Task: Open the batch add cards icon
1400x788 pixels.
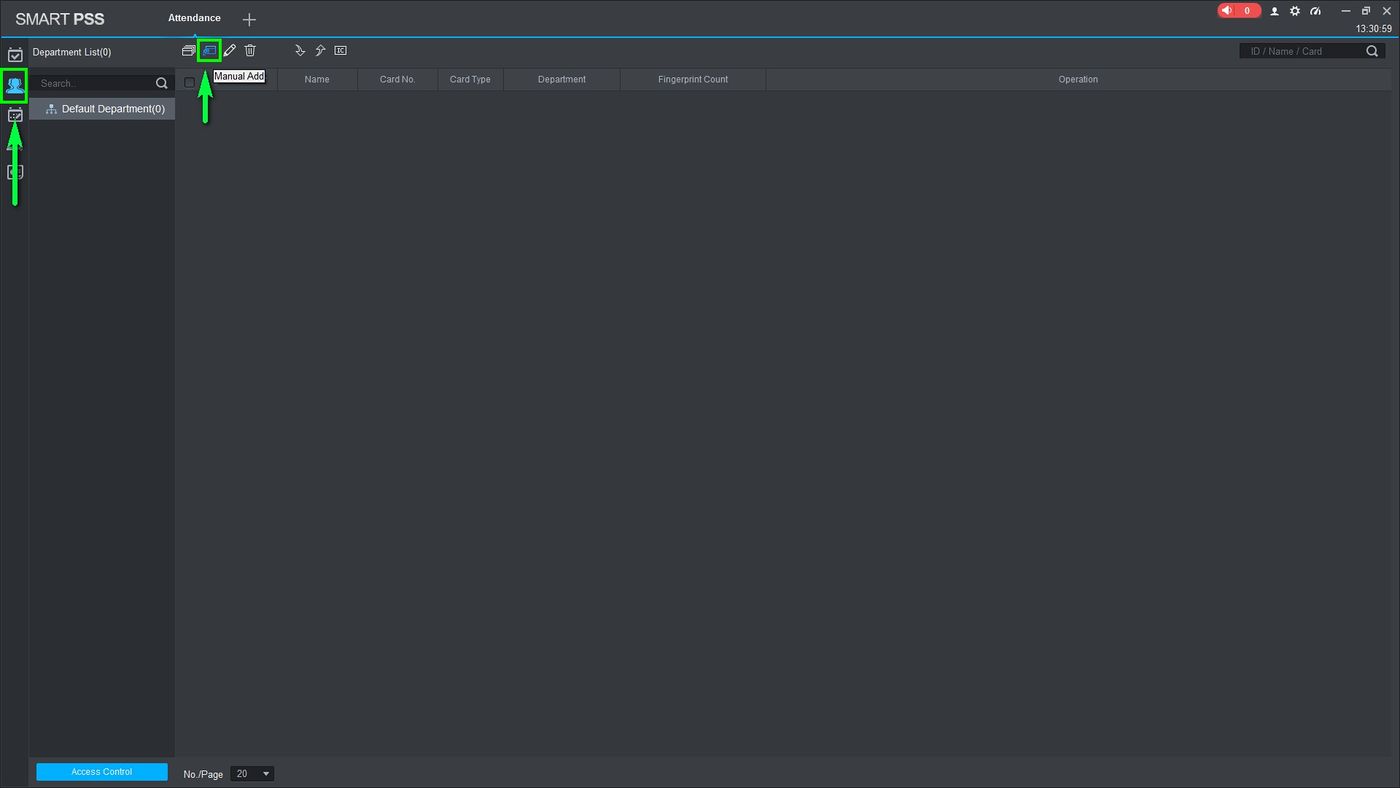Action: [188, 50]
